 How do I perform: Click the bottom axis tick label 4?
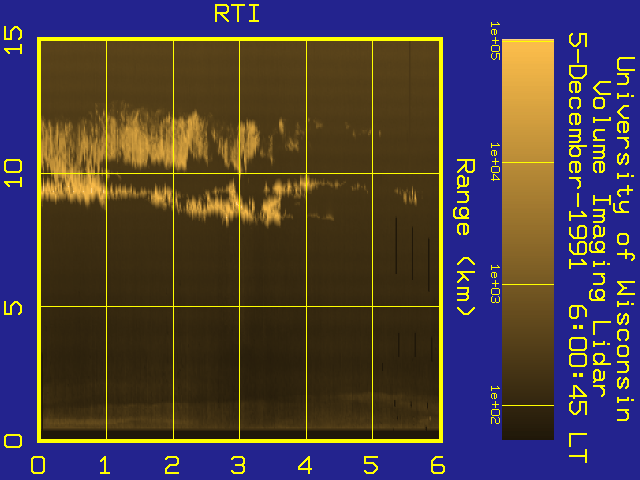[304, 465]
